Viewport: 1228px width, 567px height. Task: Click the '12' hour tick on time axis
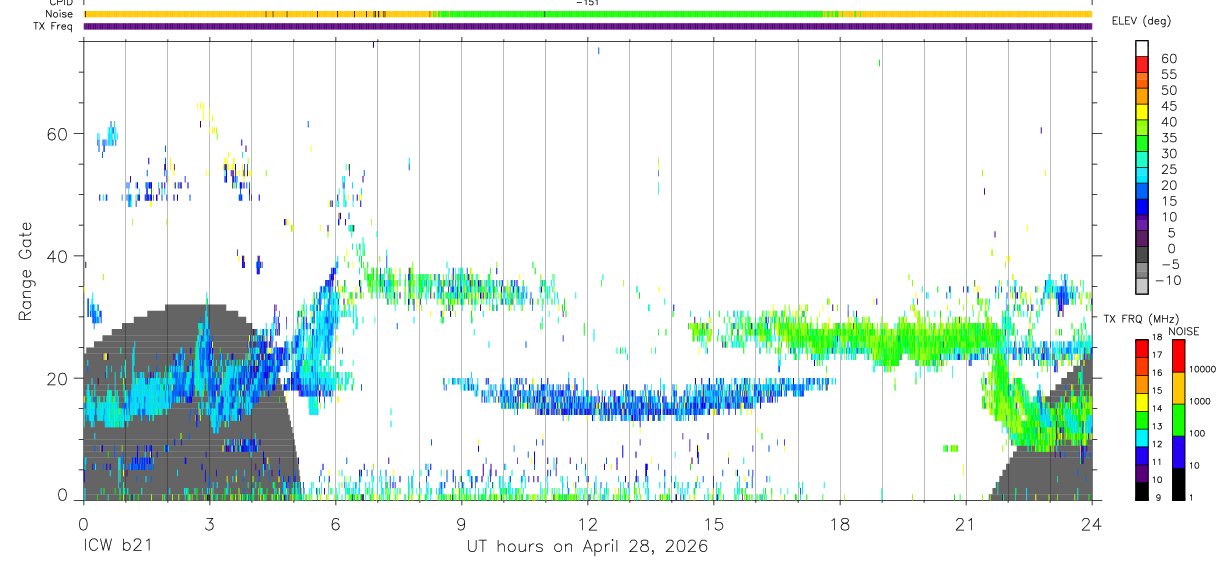click(587, 524)
